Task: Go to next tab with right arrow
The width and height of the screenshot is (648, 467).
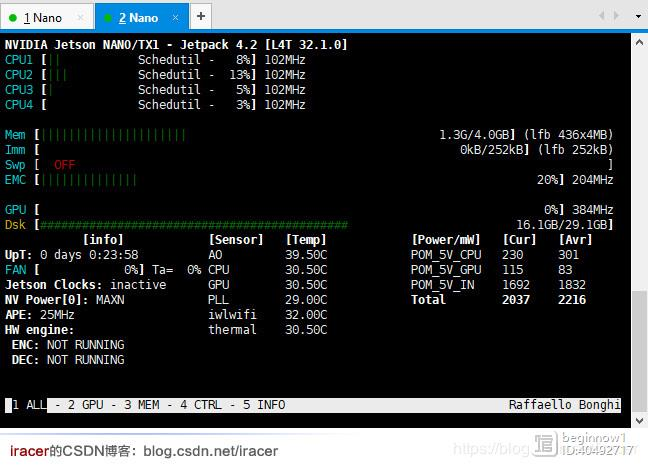Action: (616, 16)
